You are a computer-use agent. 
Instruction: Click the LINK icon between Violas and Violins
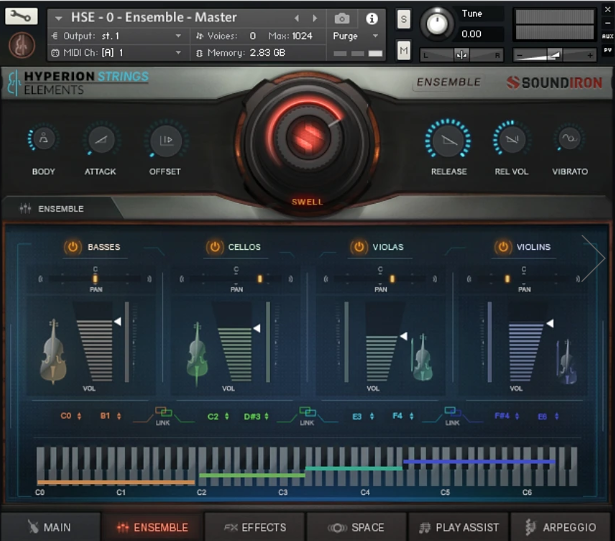tap(452, 412)
